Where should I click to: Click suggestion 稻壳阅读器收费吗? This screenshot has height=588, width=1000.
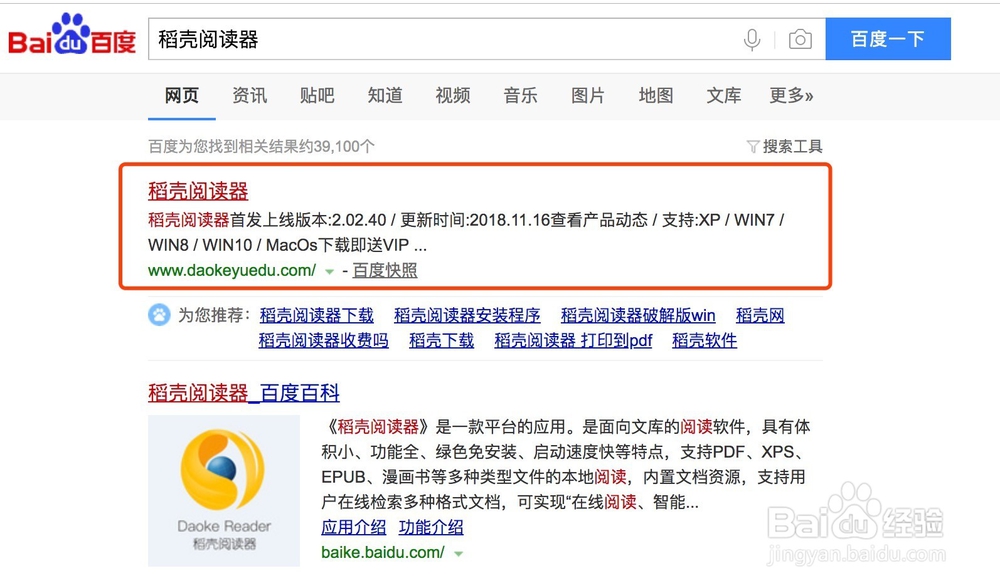click(x=323, y=341)
